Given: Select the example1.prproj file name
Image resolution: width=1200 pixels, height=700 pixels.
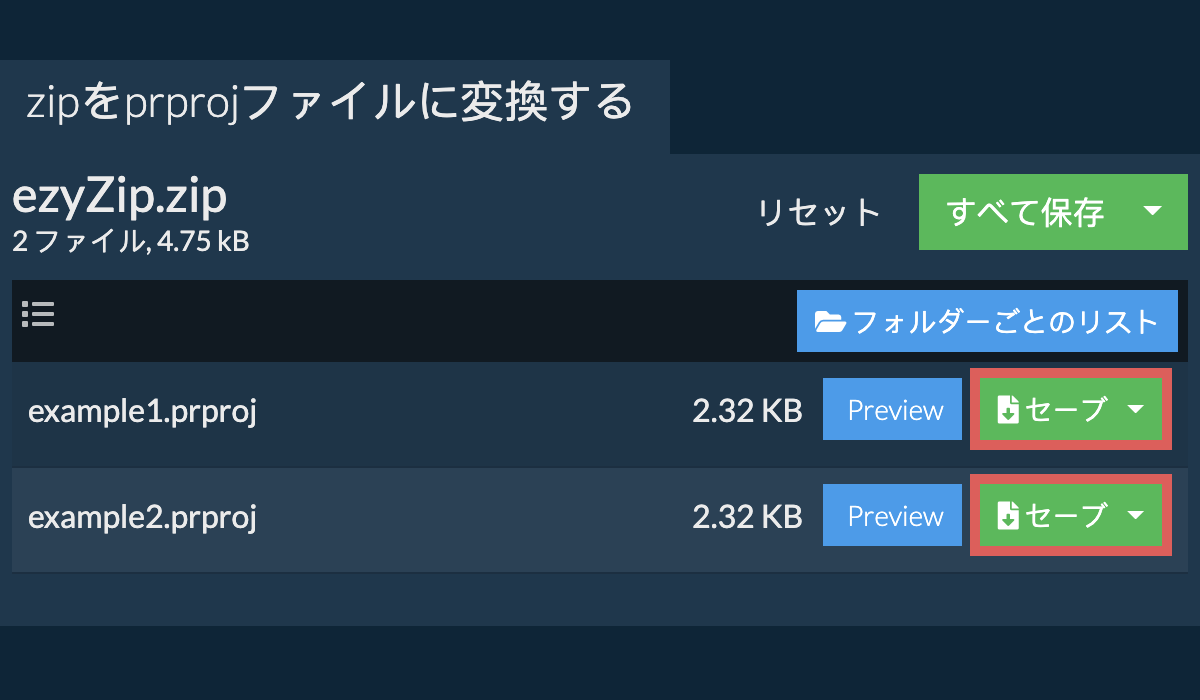Looking at the screenshot, I should [142, 411].
